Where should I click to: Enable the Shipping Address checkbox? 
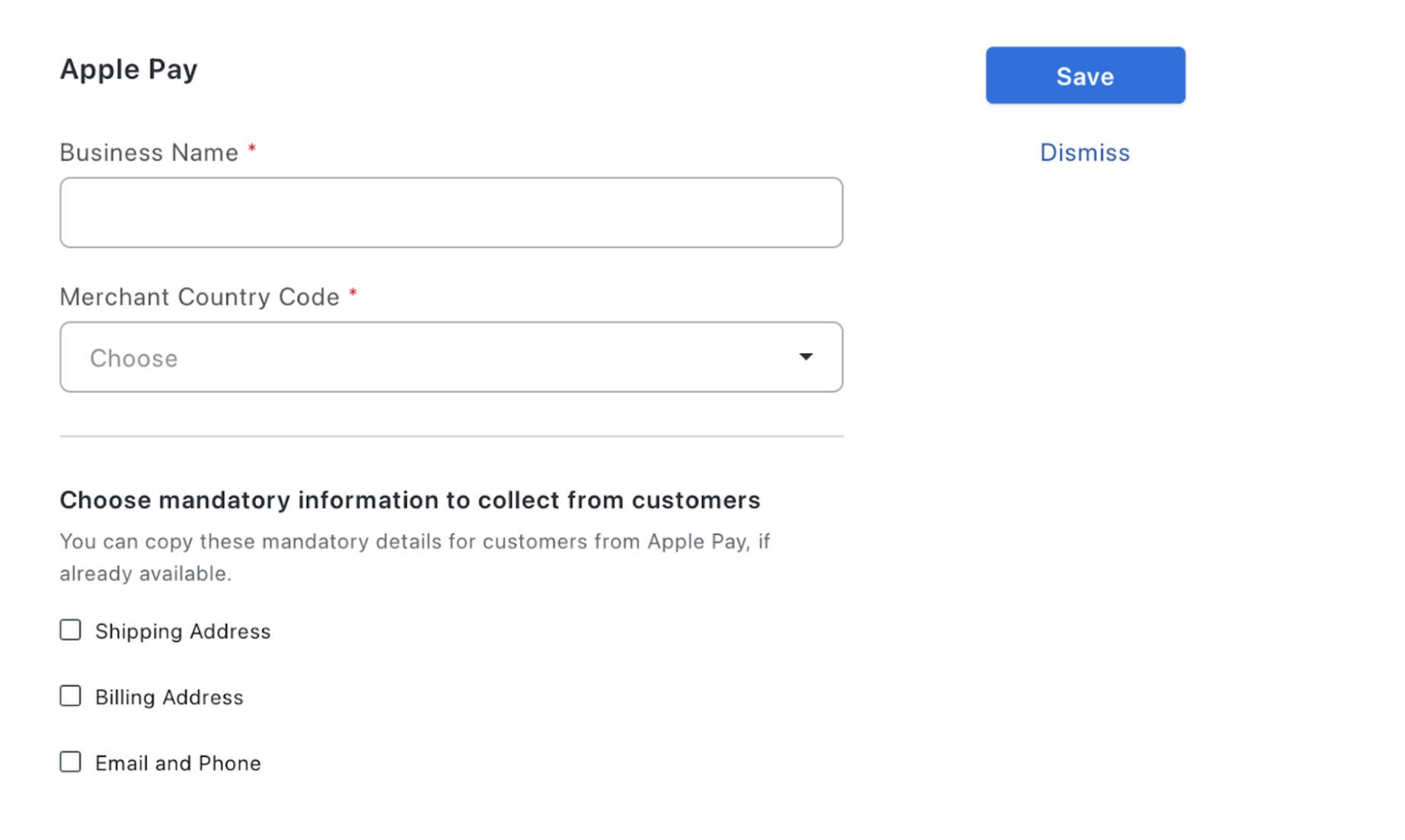pos(71,630)
